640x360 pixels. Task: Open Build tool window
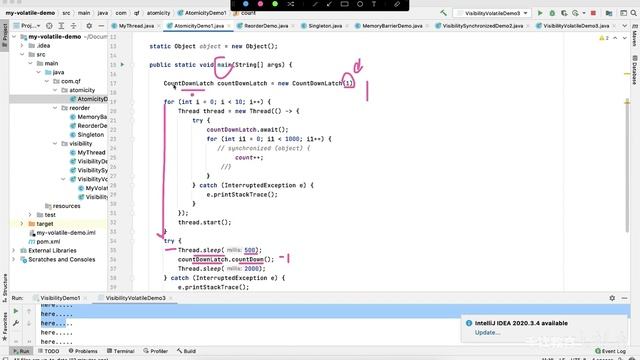[187, 351]
